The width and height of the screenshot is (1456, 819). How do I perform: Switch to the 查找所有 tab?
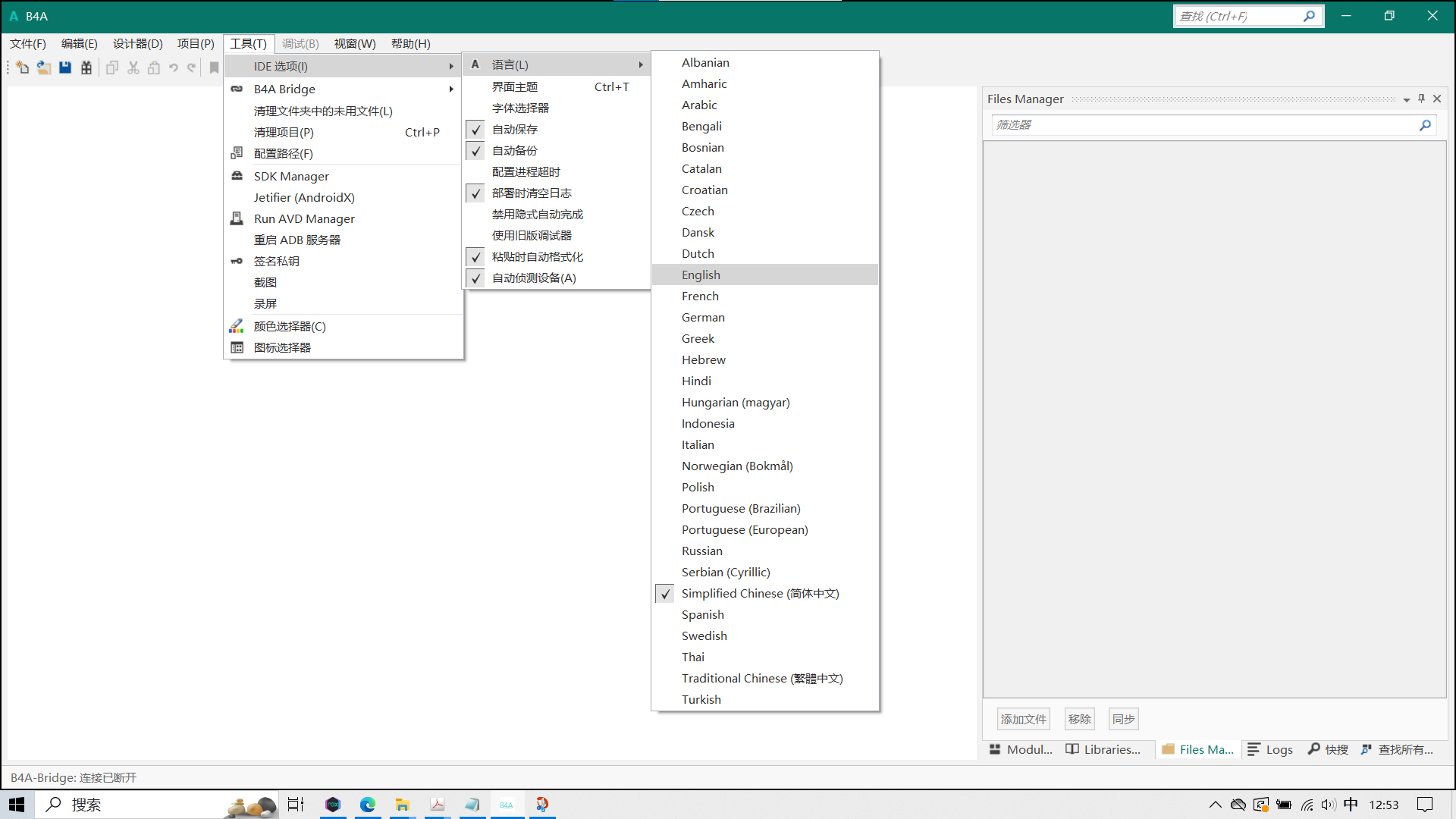(x=1398, y=750)
